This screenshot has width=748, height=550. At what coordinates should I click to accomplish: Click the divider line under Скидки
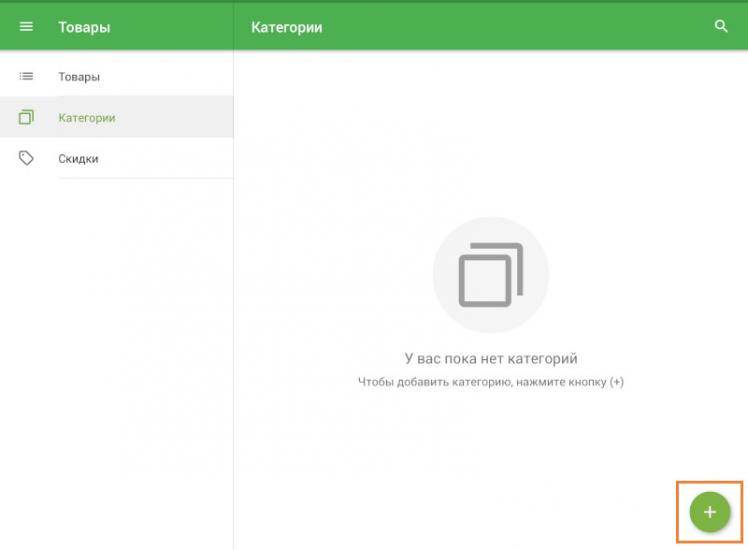pos(145,179)
